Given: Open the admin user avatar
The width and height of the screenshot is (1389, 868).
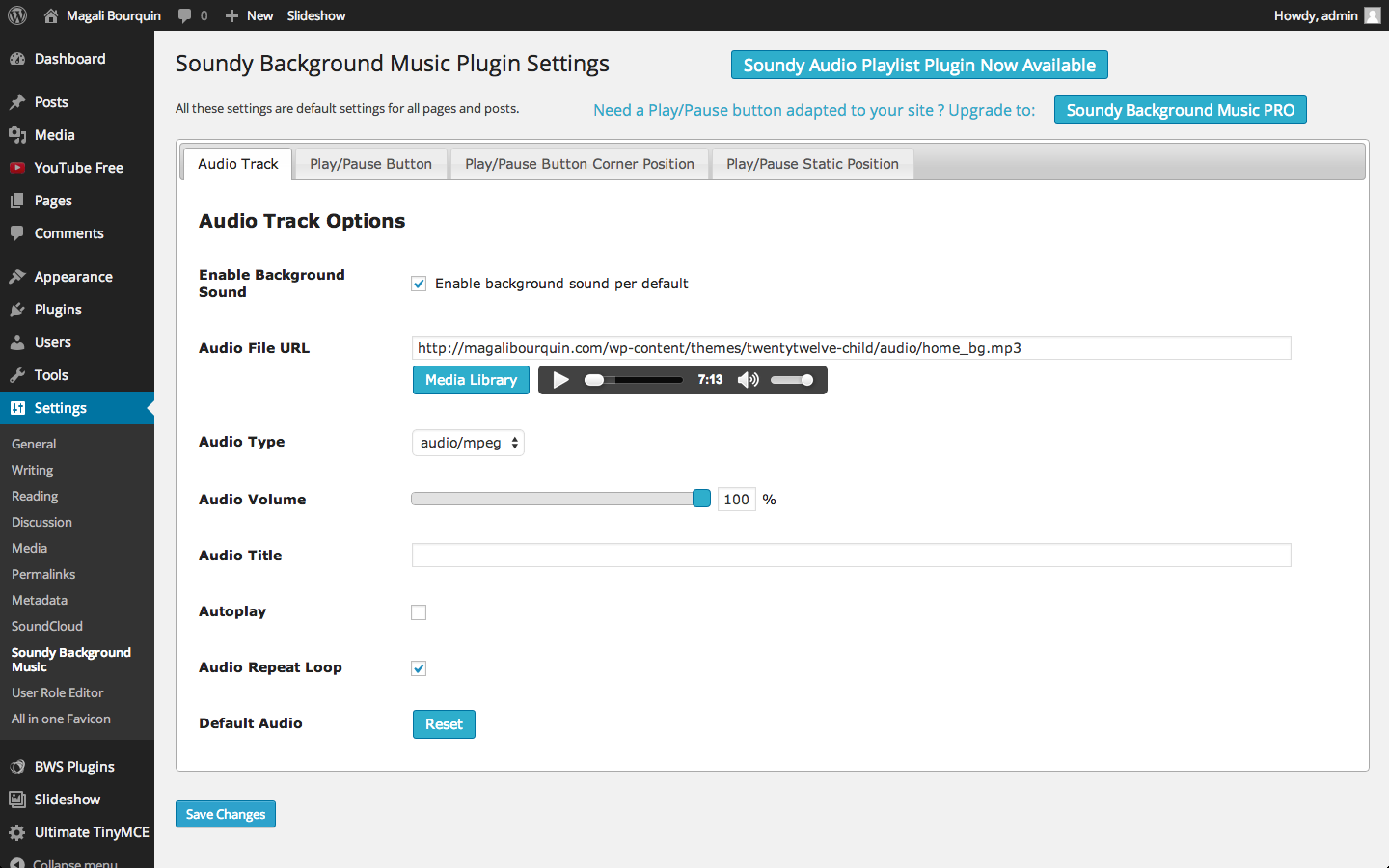Looking at the screenshot, I should (x=1373, y=15).
